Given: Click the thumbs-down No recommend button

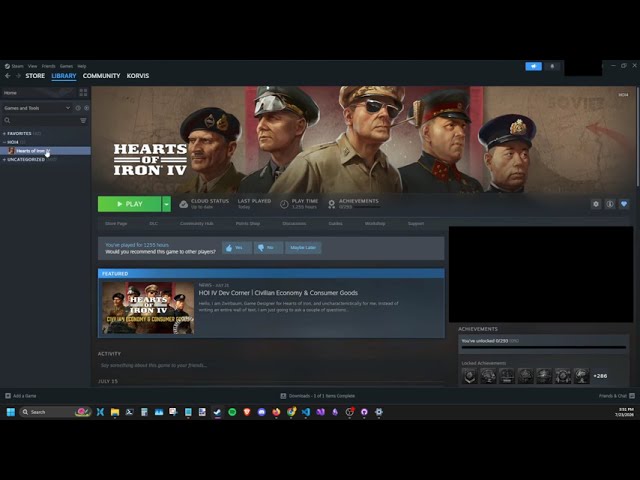Looking at the screenshot, I should [268, 248].
